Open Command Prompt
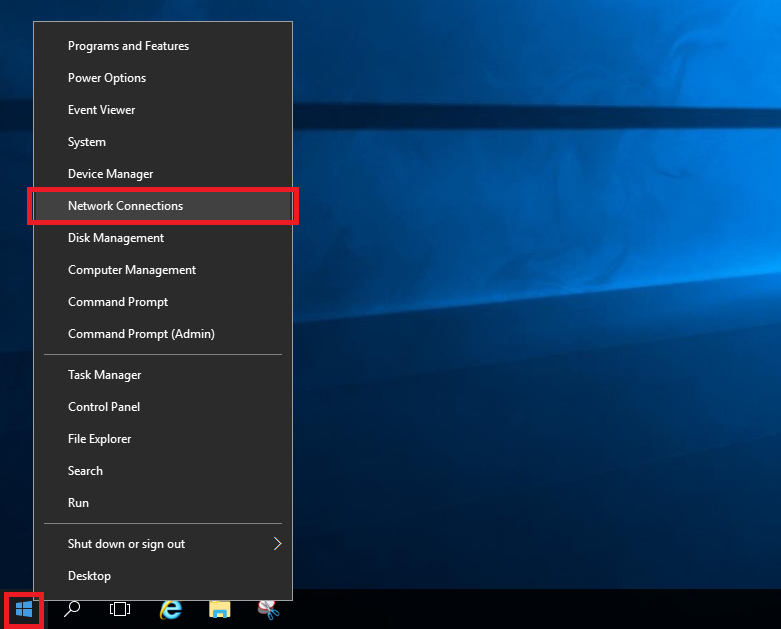The width and height of the screenshot is (781, 629). click(x=163, y=302)
